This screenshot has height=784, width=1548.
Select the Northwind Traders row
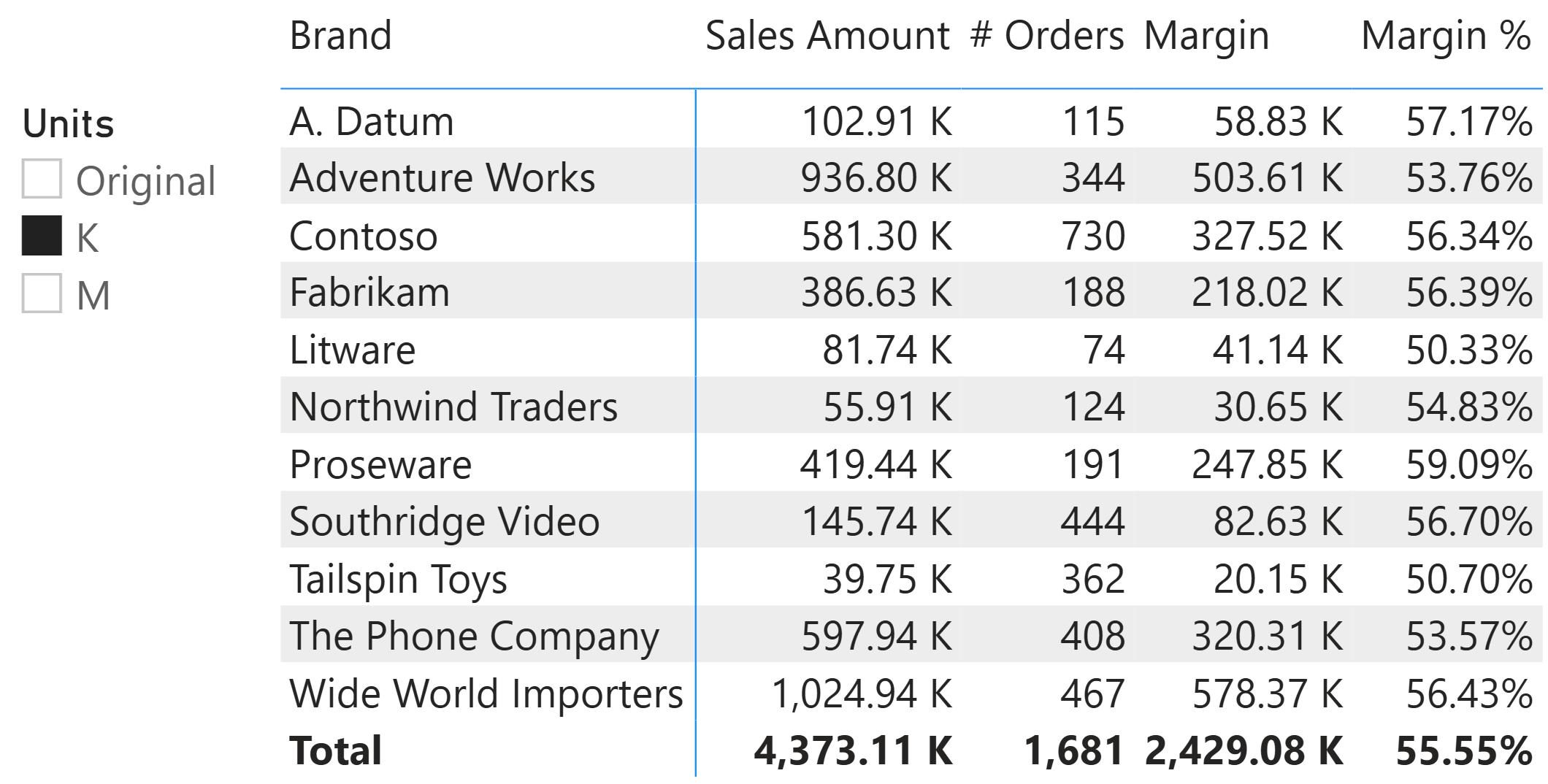(453, 407)
